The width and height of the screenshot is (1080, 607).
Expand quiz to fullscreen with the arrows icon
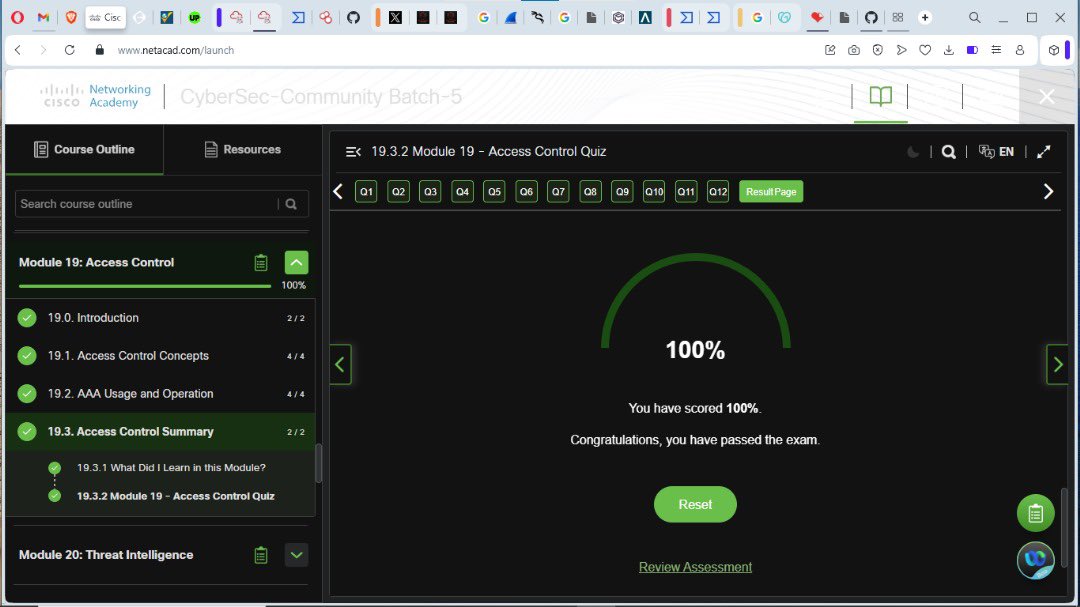tap(1043, 151)
